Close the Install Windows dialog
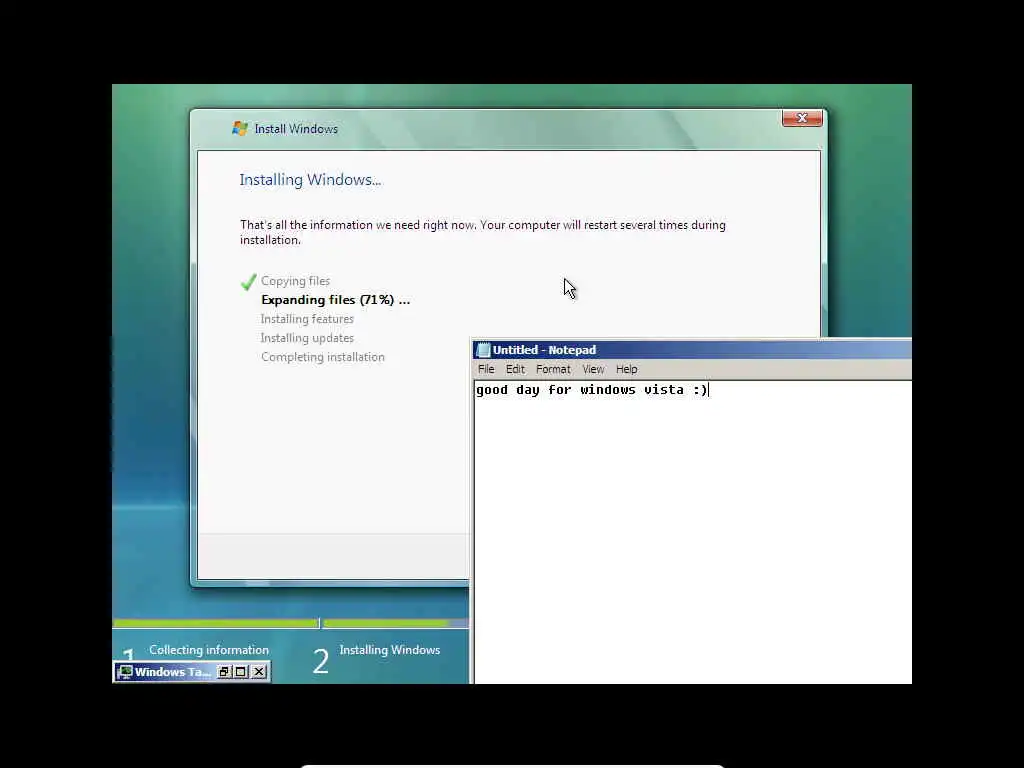This screenshot has height=768, width=1024. [802, 118]
